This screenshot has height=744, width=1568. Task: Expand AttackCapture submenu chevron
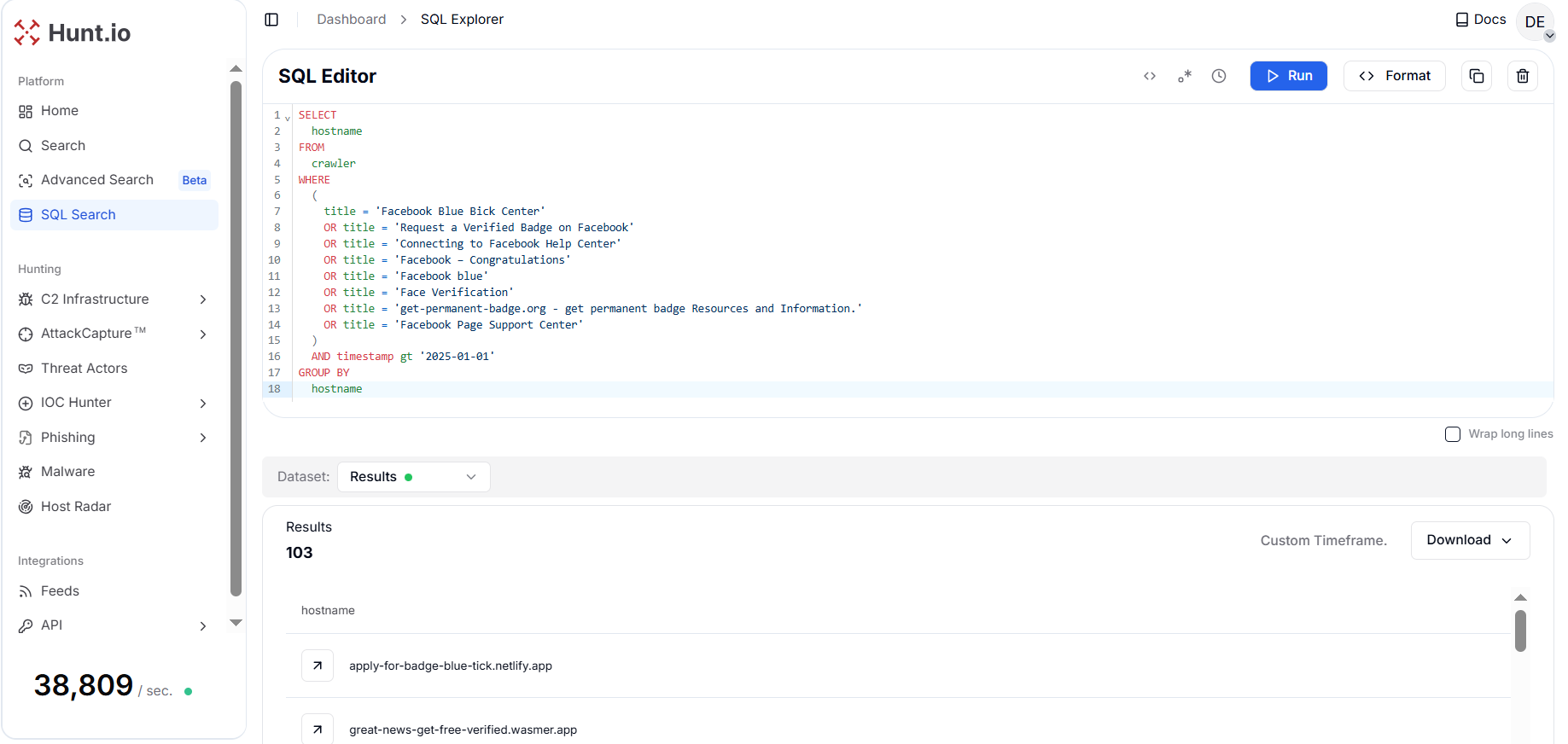203,334
